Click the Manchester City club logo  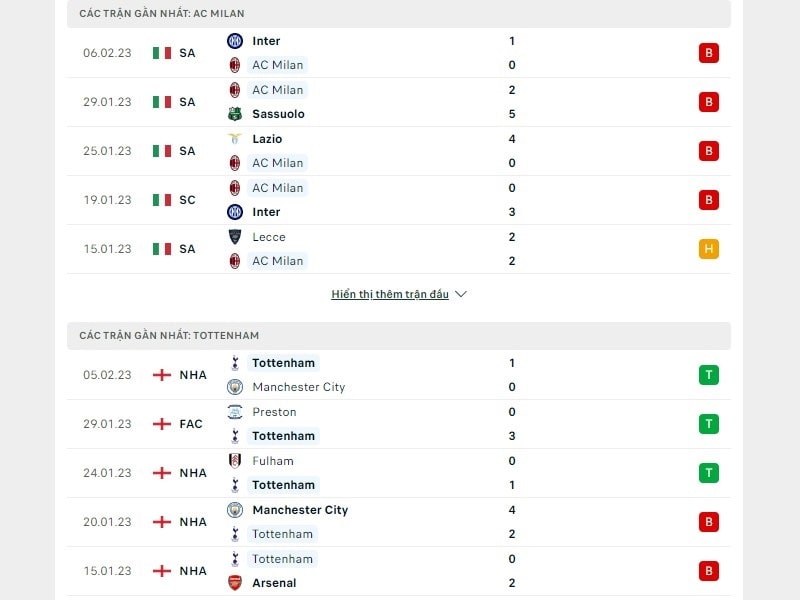233,387
